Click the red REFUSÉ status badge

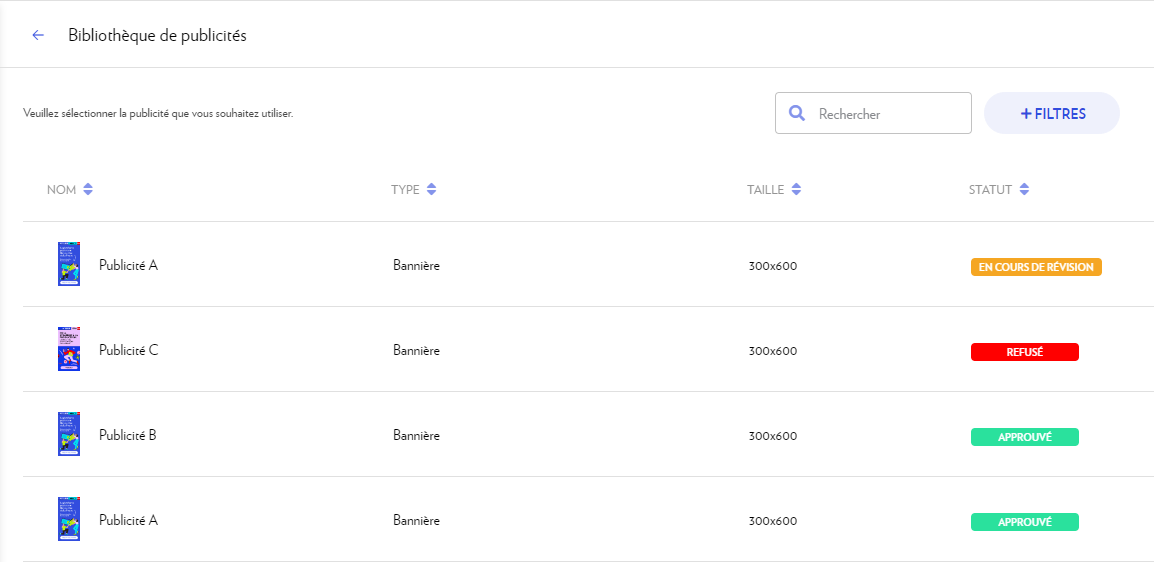[1024, 351]
